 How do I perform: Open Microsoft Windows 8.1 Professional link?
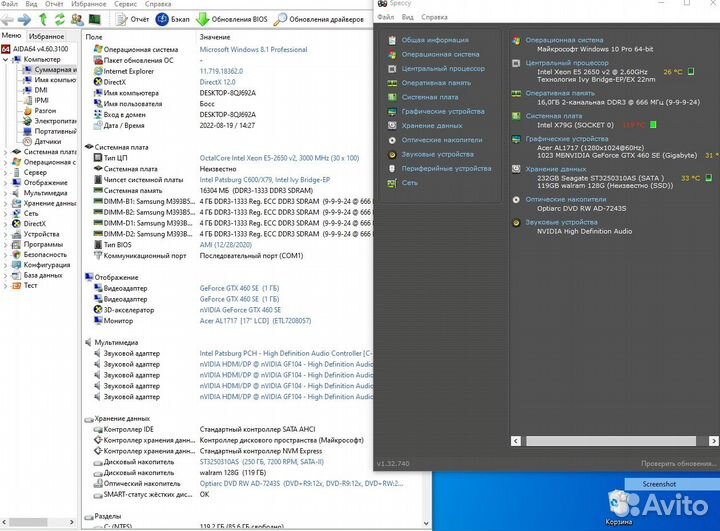[x=253, y=50]
